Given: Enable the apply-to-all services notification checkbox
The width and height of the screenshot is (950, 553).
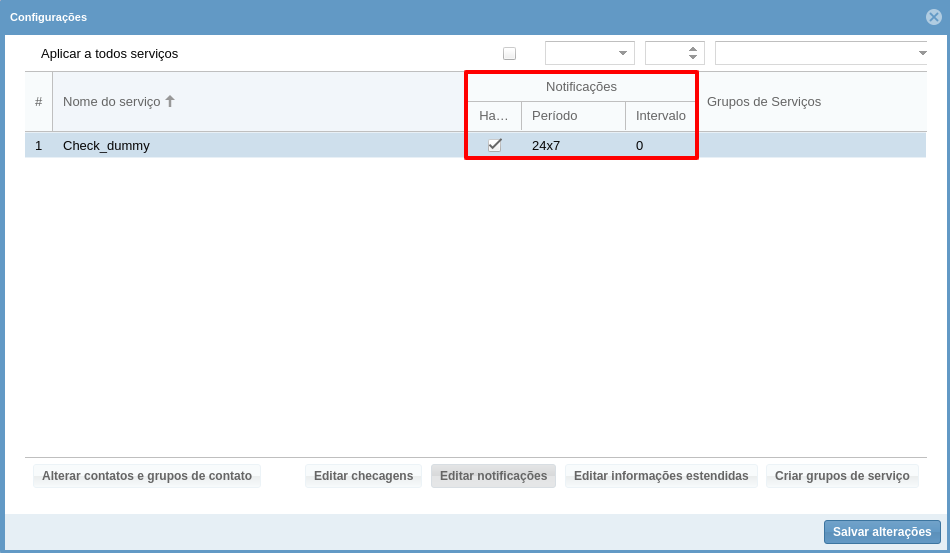Looking at the screenshot, I should coord(509,54).
